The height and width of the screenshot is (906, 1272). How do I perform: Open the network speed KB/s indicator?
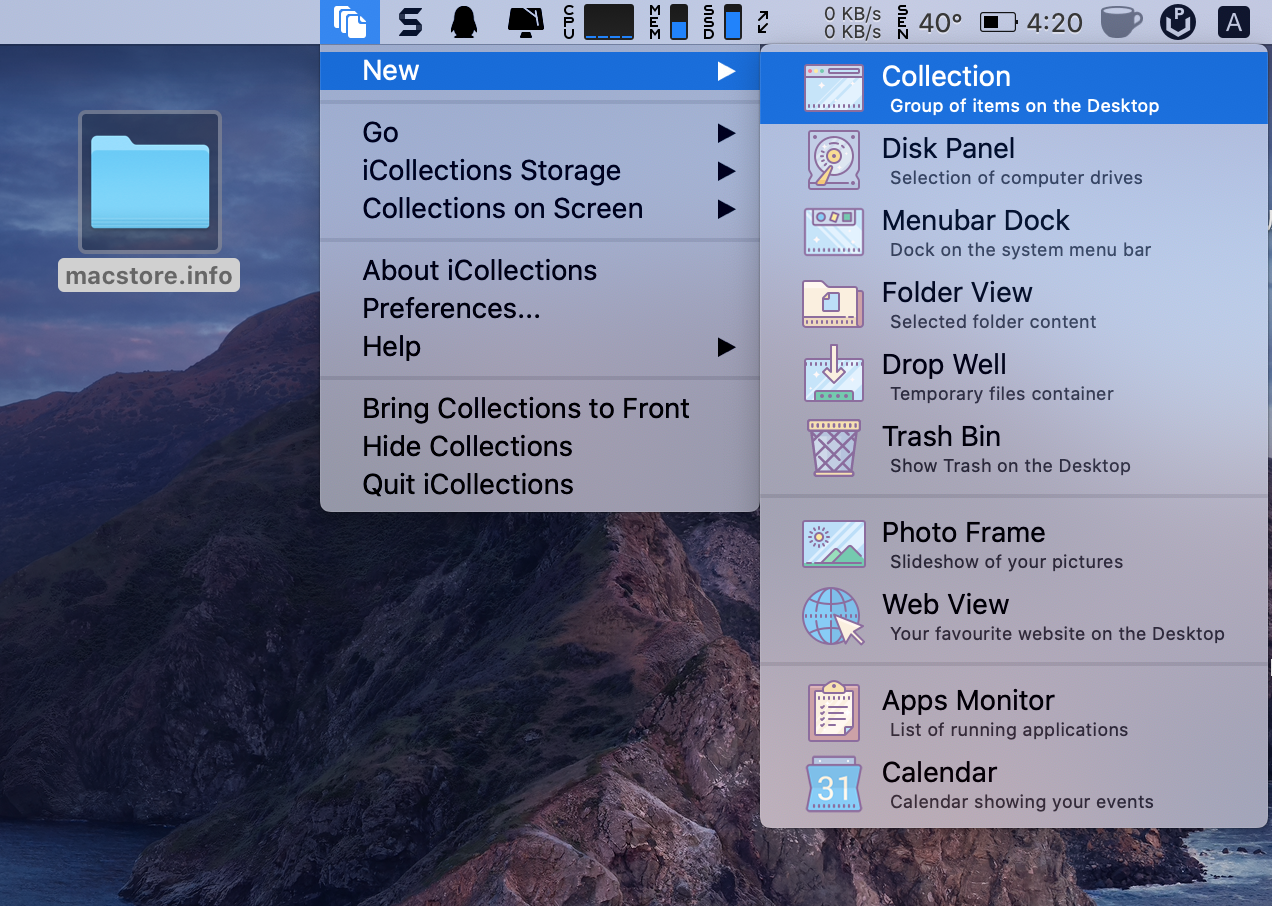(x=852, y=22)
